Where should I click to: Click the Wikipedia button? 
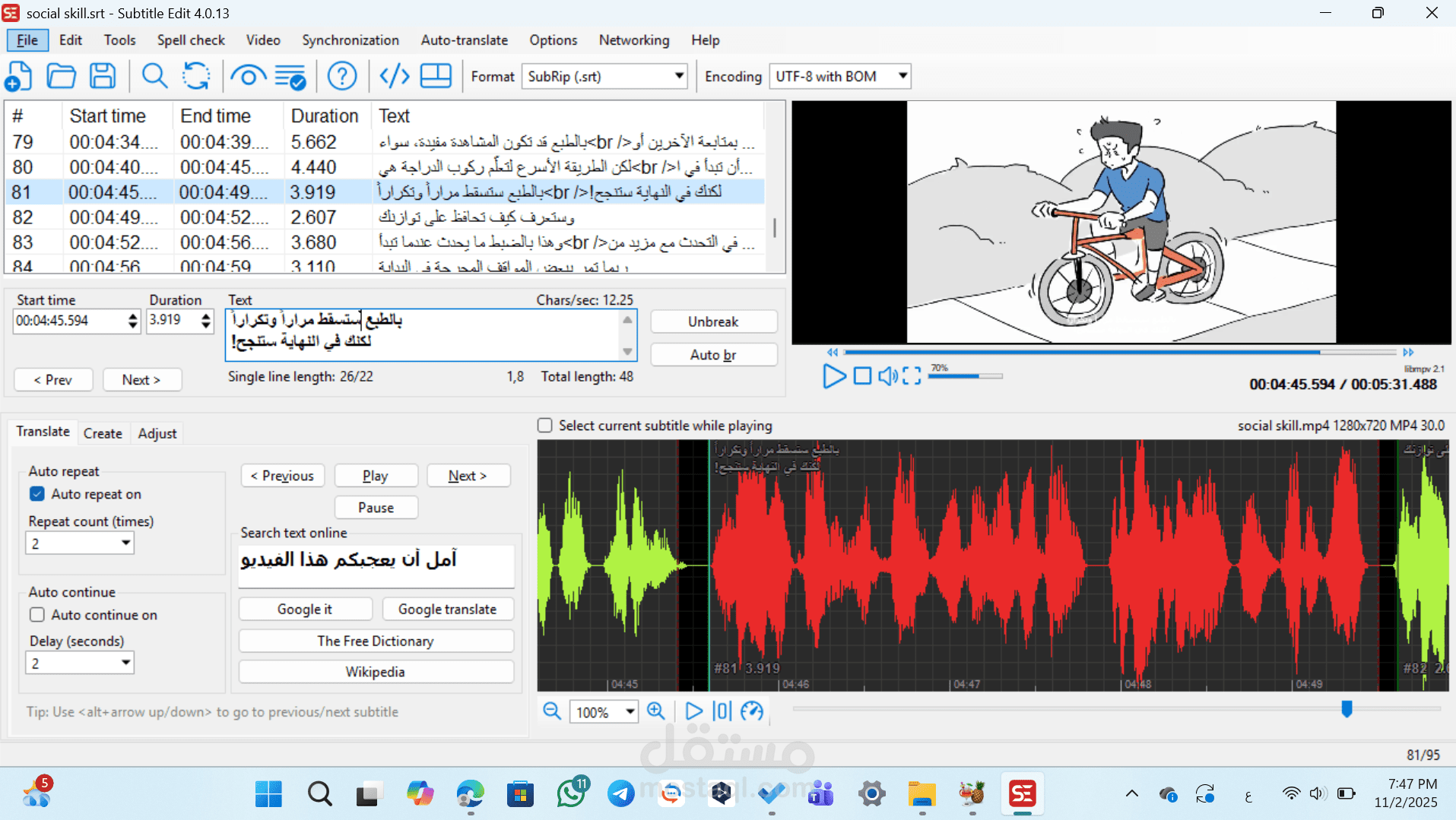pos(376,672)
